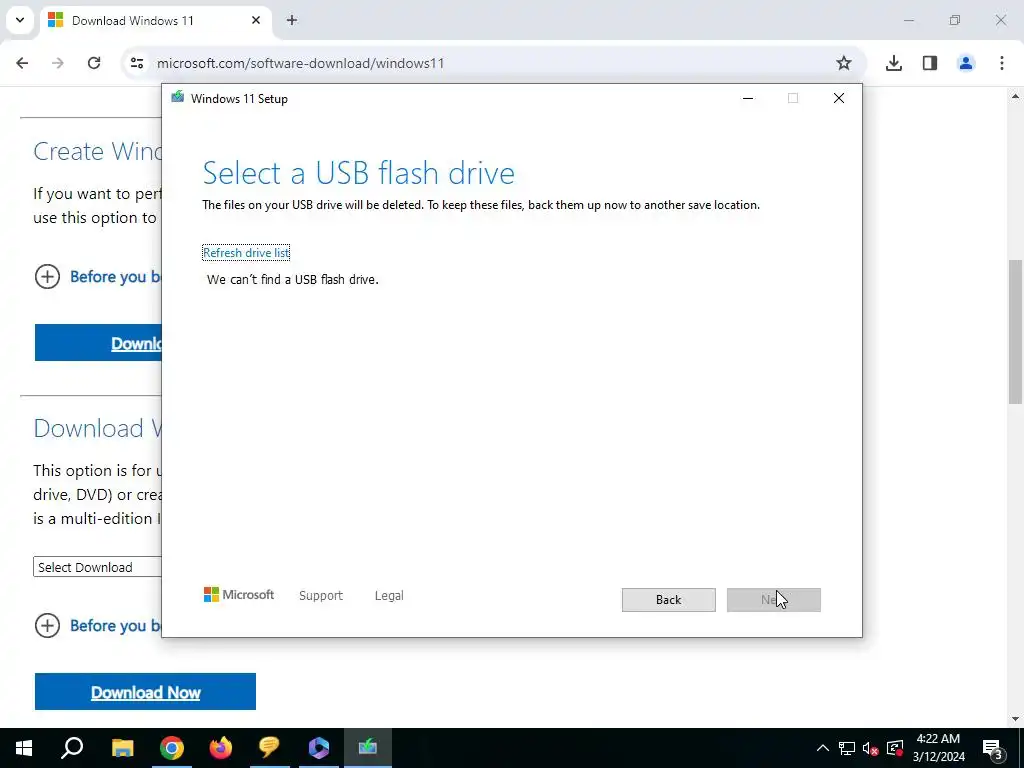Minimize the Windows 11 Setup window
1024x768 pixels.
[x=748, y=98]
